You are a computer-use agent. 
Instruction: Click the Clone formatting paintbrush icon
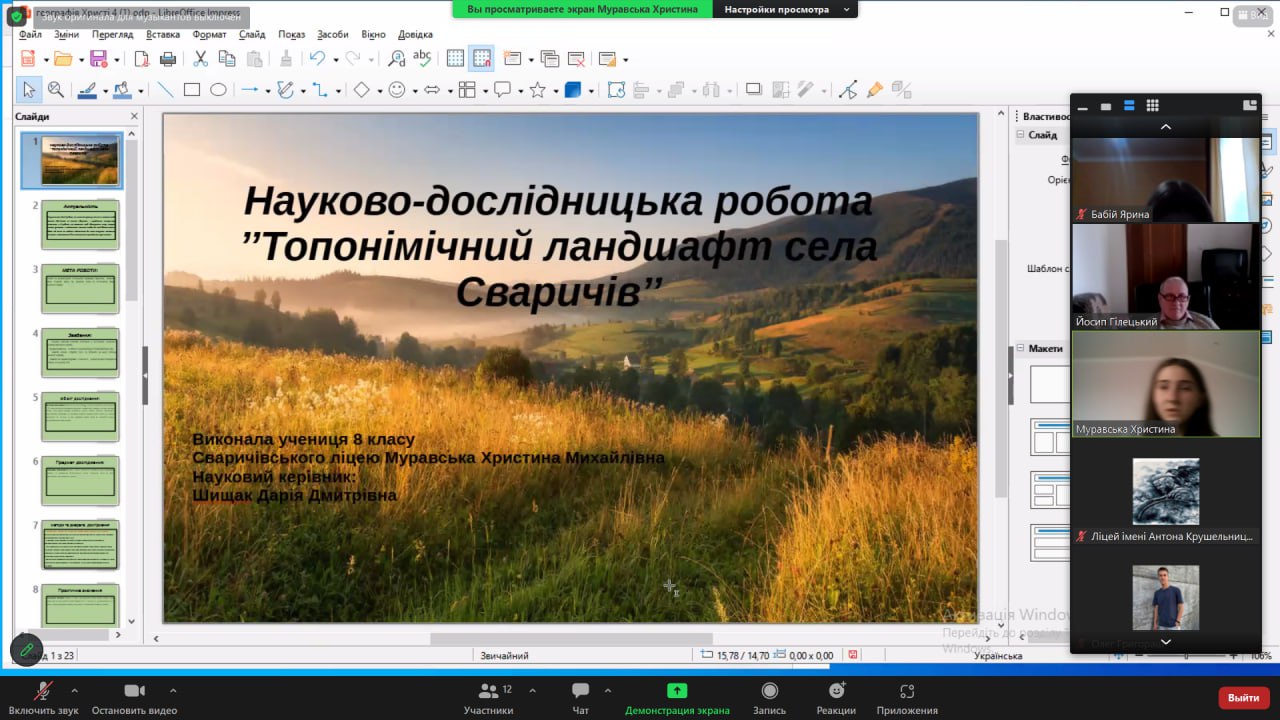(286, 59)
